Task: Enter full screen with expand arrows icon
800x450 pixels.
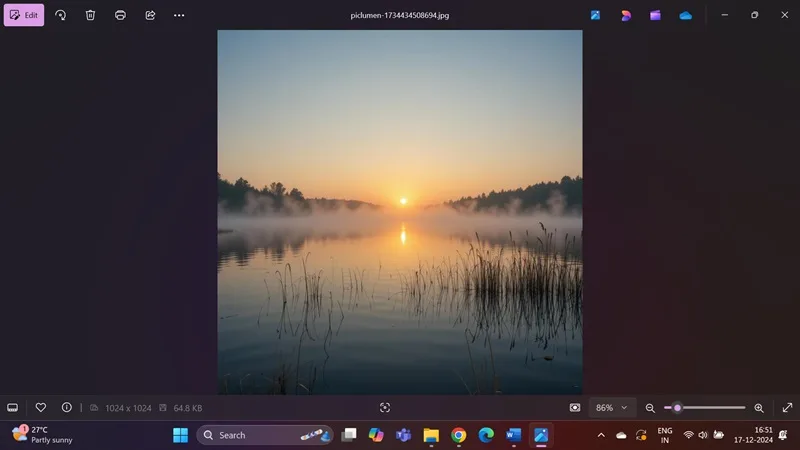Action: point(787,408)
